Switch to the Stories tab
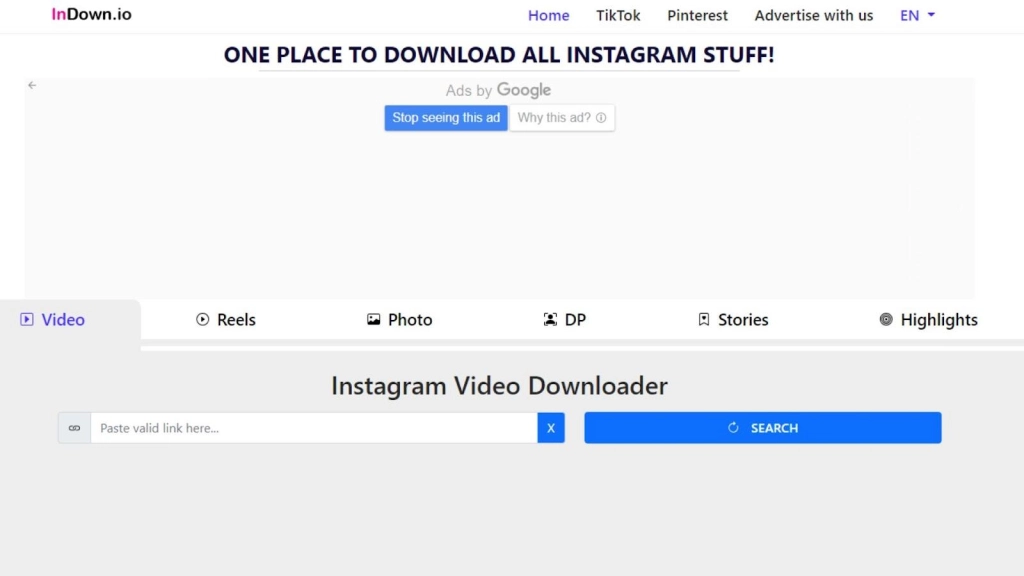1024x576 pixels. pyautogui.click(x=733, y=319)
